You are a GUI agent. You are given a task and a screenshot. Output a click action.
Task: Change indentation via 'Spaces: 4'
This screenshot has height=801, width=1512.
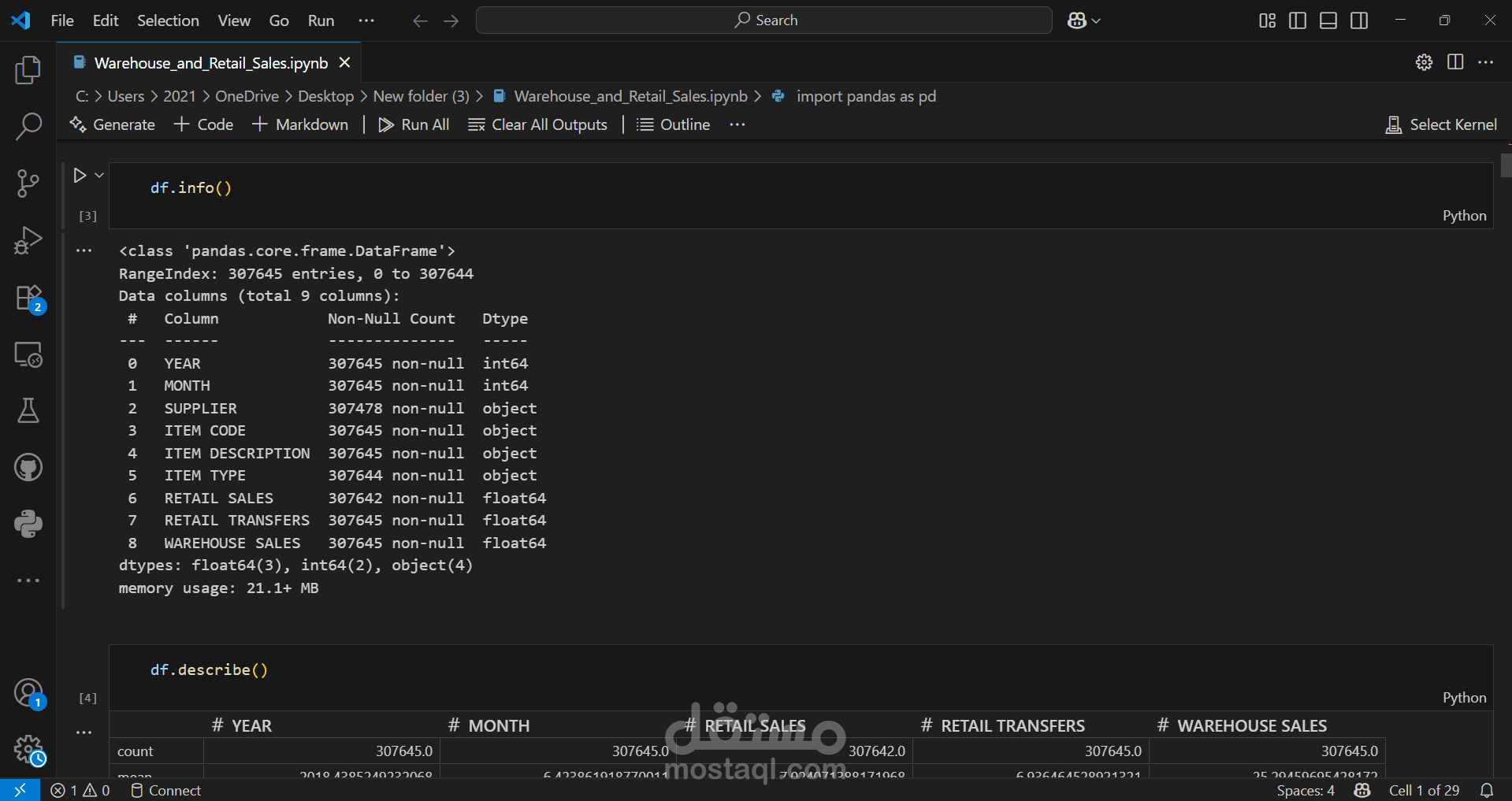point(1306,790)
